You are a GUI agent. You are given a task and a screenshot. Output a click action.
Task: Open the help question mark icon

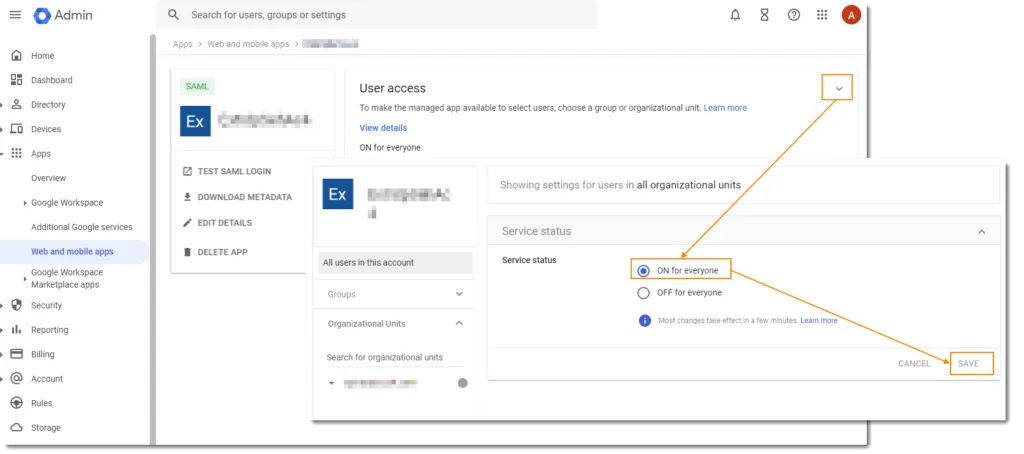793,15
